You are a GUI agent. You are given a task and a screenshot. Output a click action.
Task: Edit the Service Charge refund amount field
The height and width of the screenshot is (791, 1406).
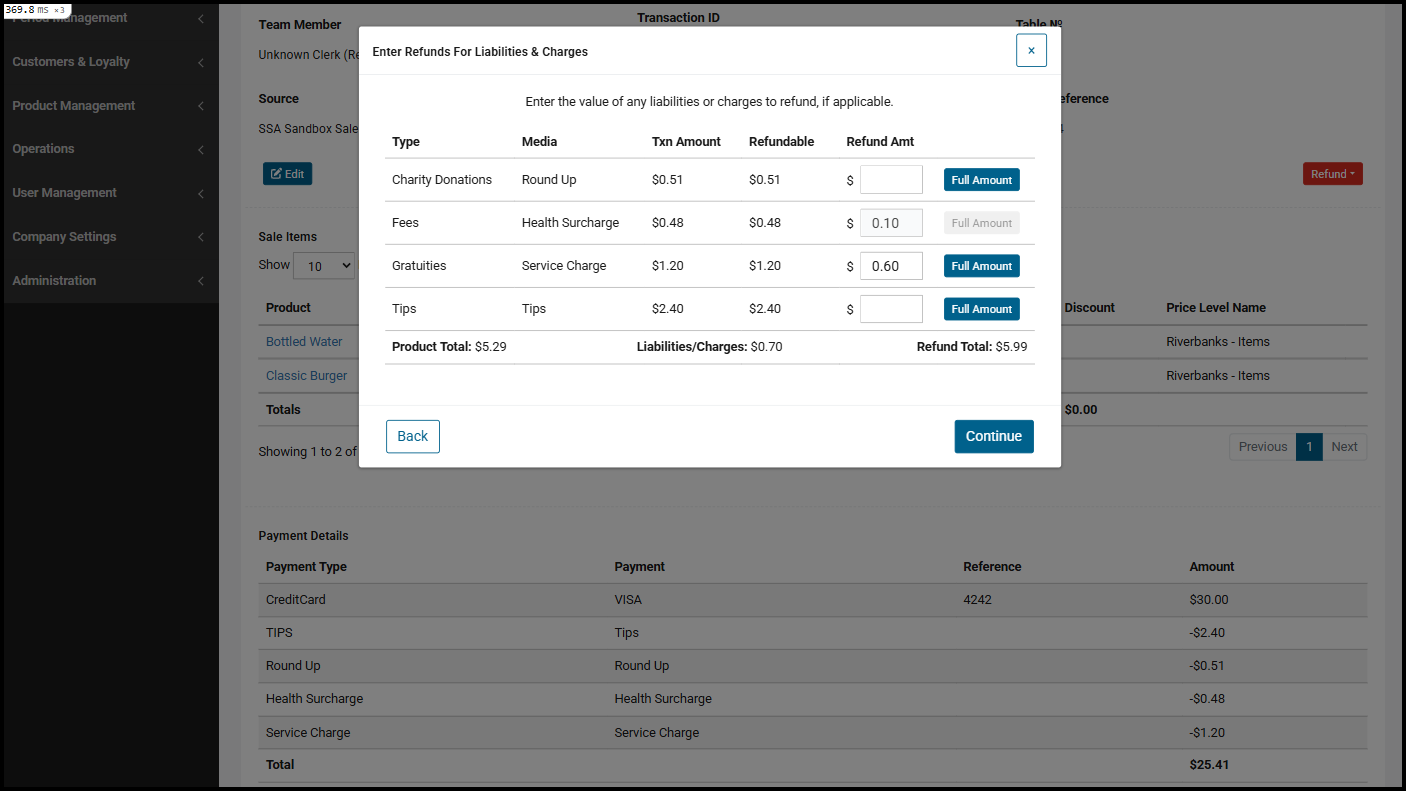[x=890, y=266]
